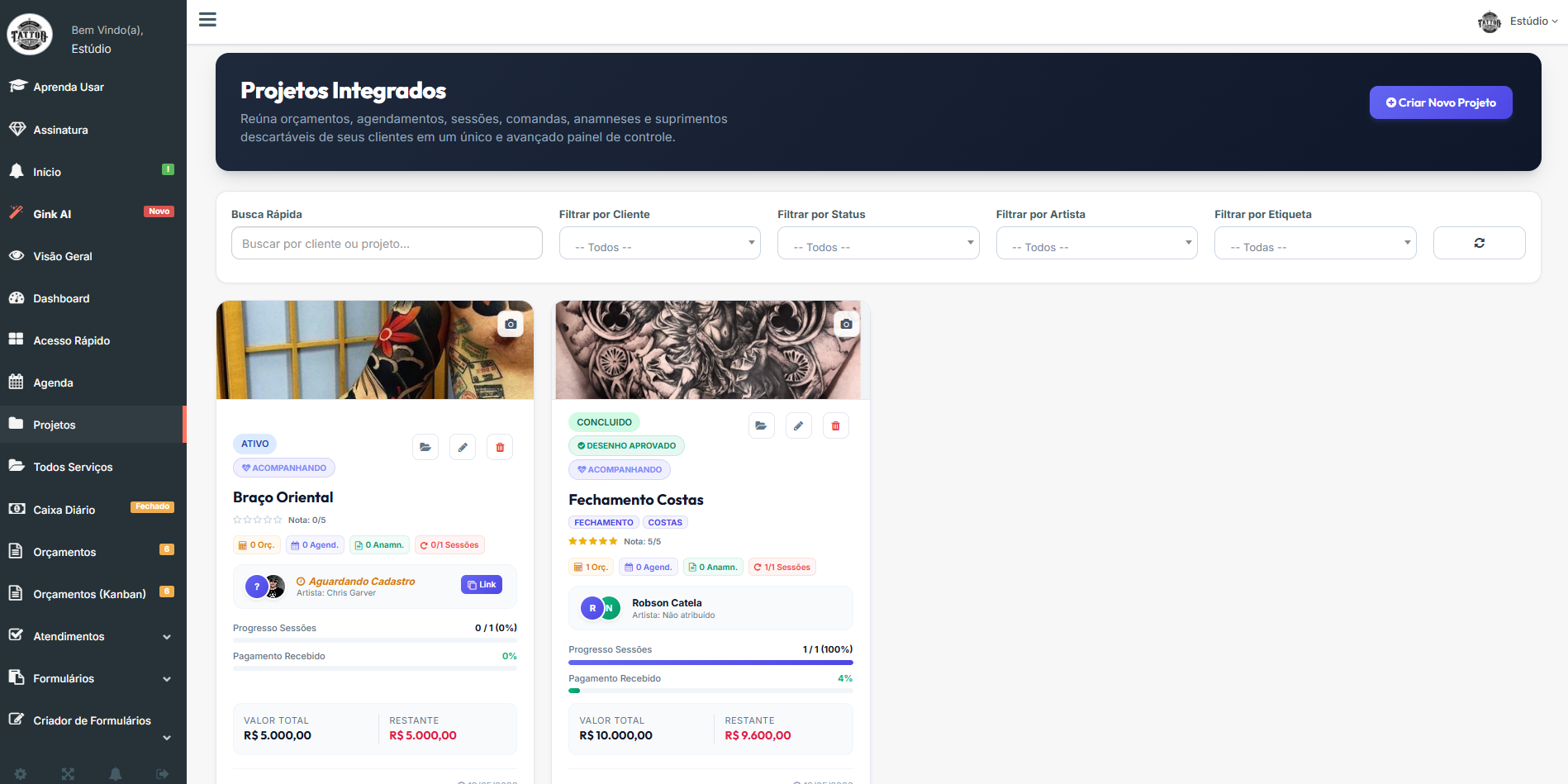Open folder of Fechamento Costas project

[x=761, y=425]
